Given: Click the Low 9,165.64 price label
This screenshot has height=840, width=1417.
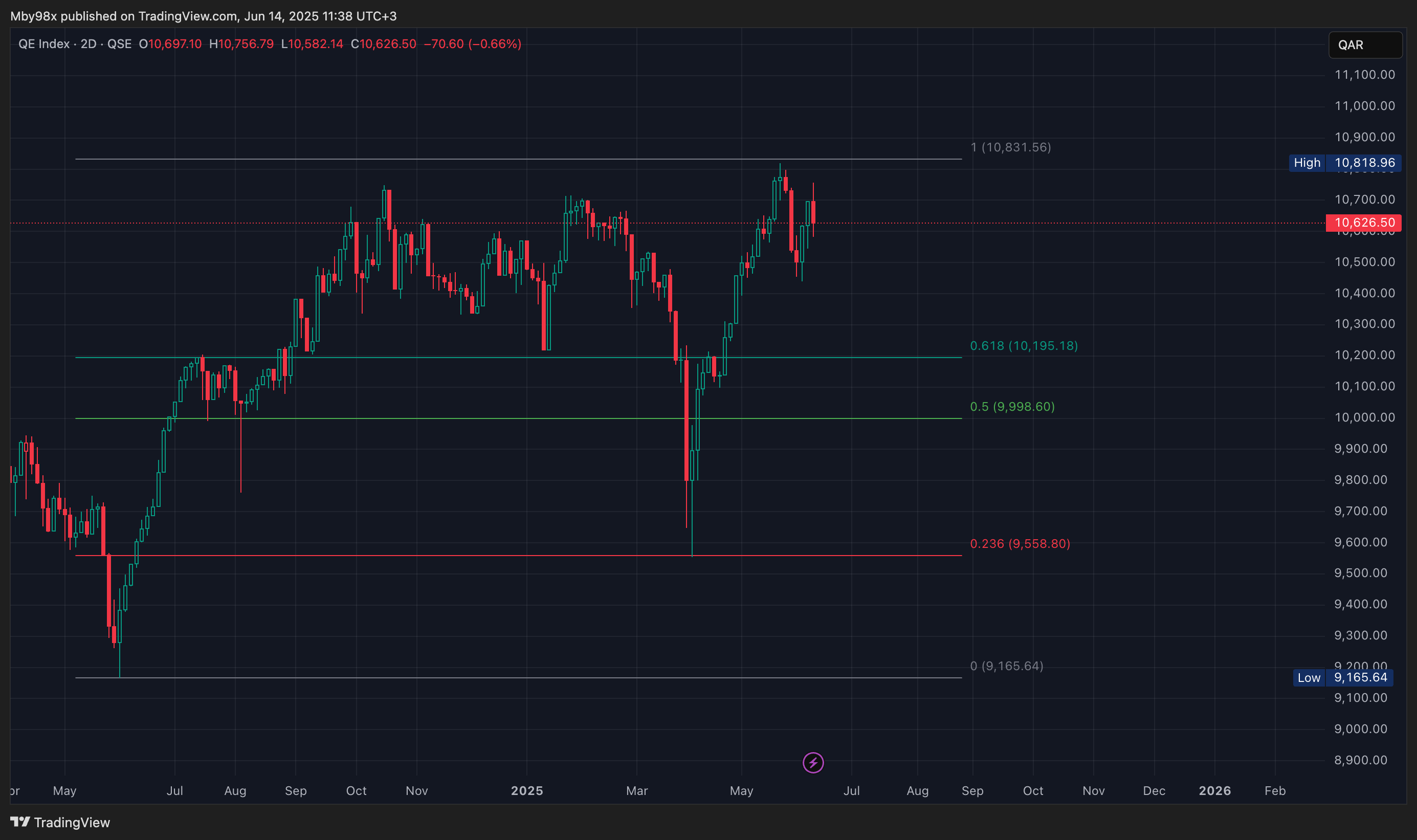Looking at the screenshot, I should pyautogui.click(x=1343, y=677).
